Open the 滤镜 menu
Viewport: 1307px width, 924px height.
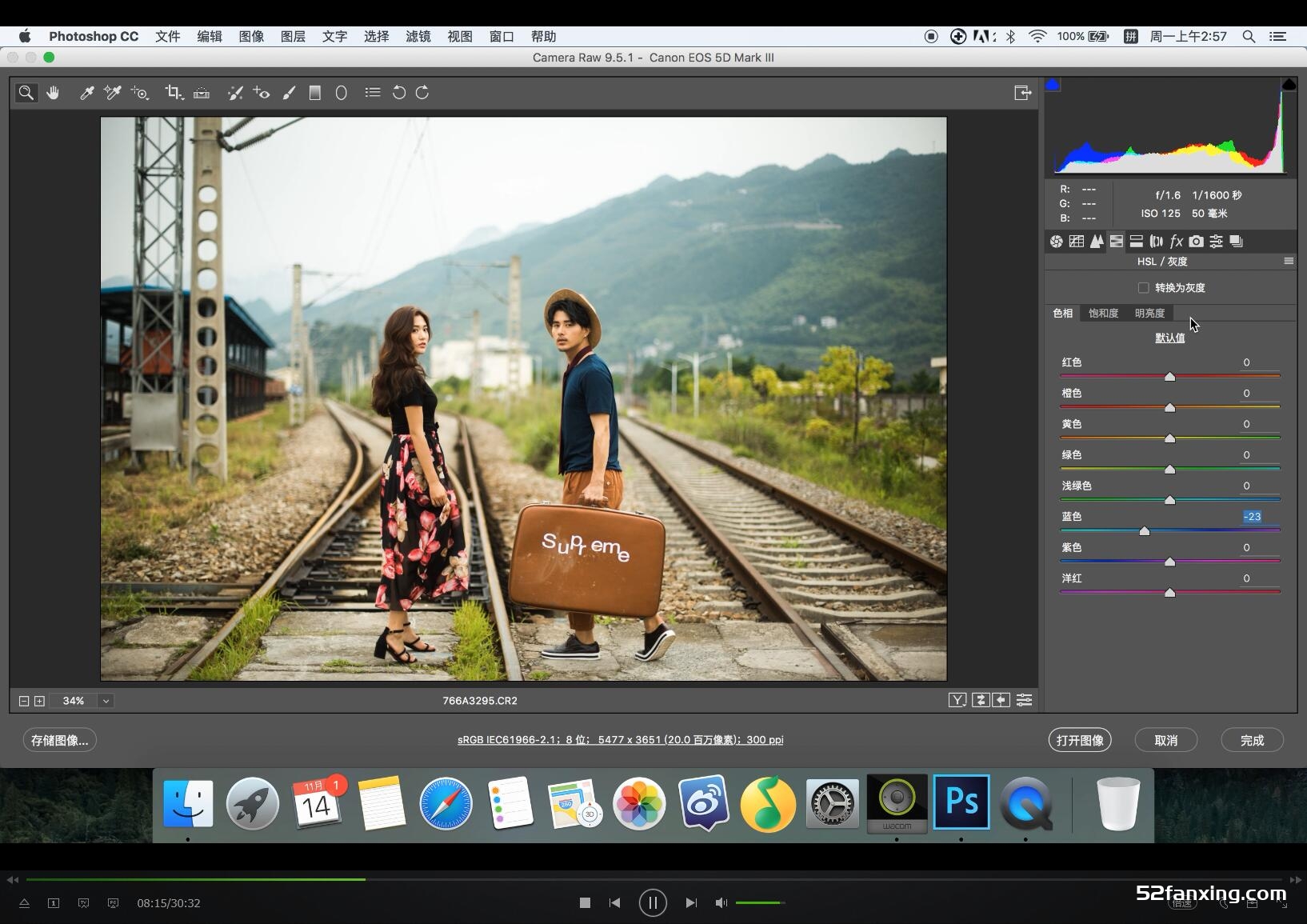pos(418,37)
